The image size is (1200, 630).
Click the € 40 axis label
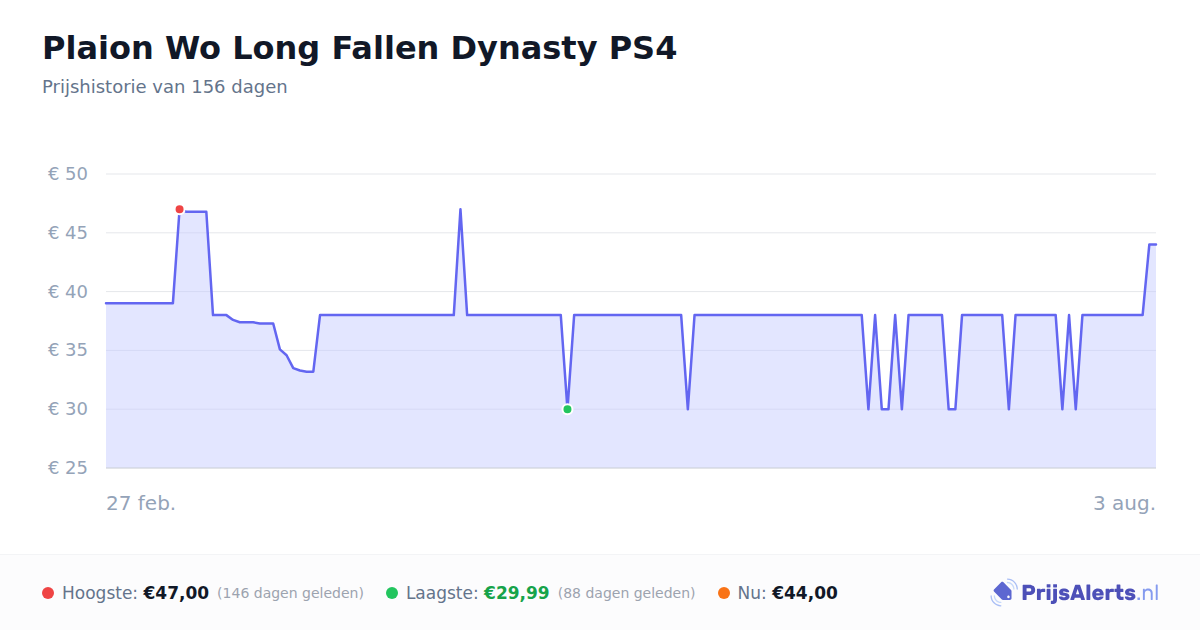tap(68, 292)
